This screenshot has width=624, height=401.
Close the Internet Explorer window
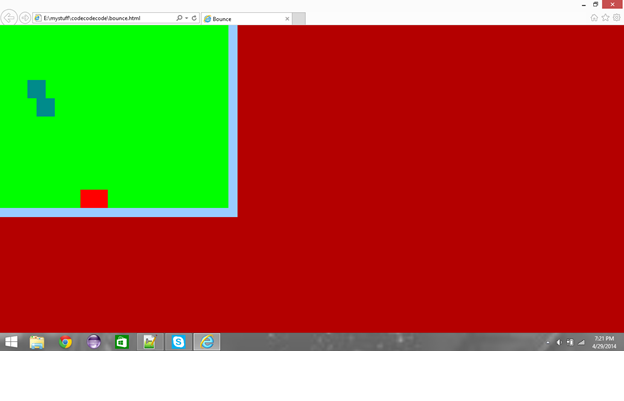[x=612, y=4]
